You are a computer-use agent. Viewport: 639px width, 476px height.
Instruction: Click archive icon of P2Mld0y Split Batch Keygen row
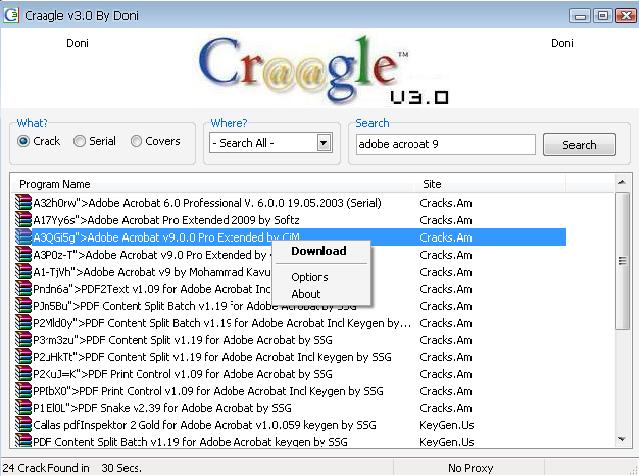[23, 323]
